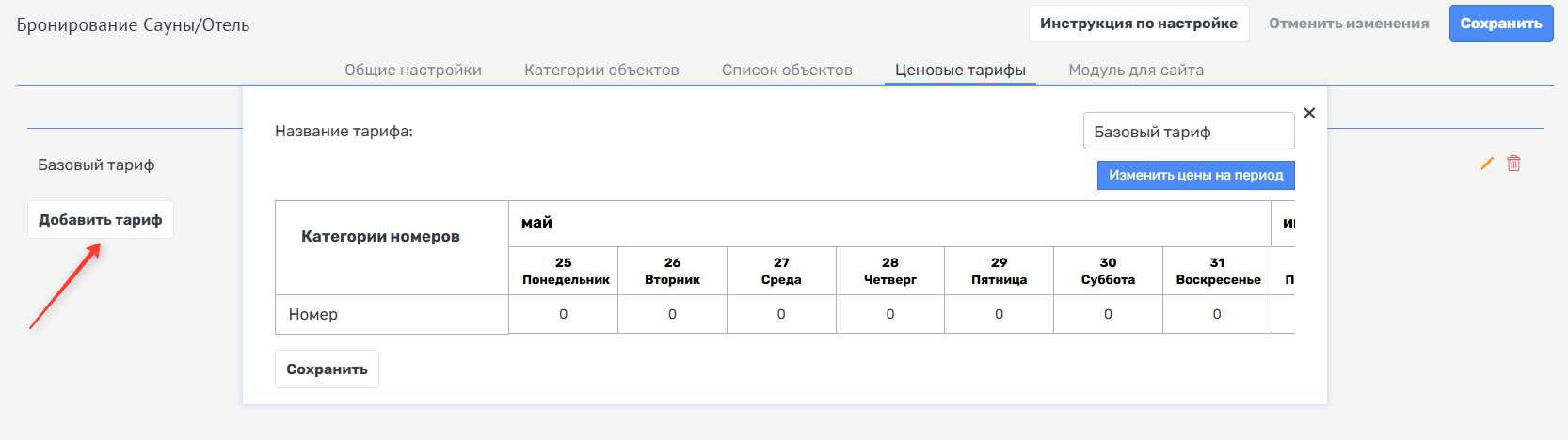This screenshot has width=1568, height=440.
Task: Click Изменить цены на период button
Action: tap(1196, 175)
